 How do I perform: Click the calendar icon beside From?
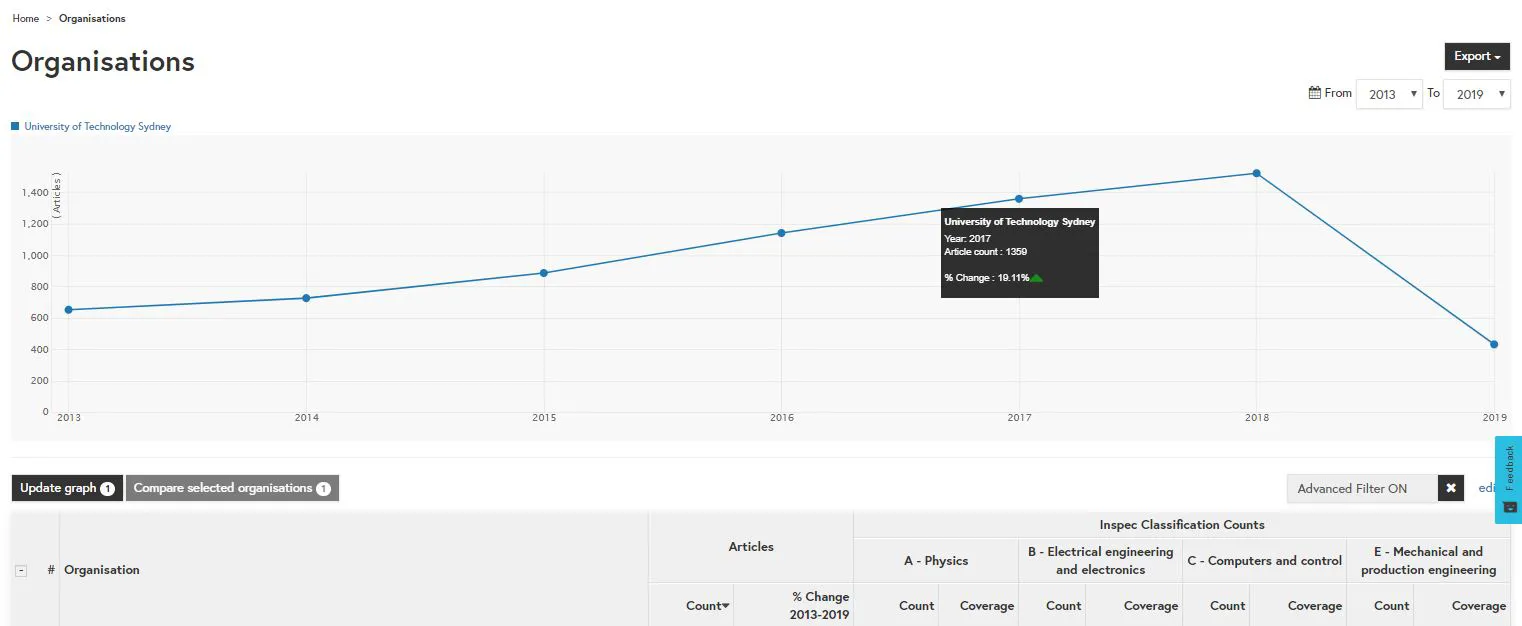(1315, 93)
